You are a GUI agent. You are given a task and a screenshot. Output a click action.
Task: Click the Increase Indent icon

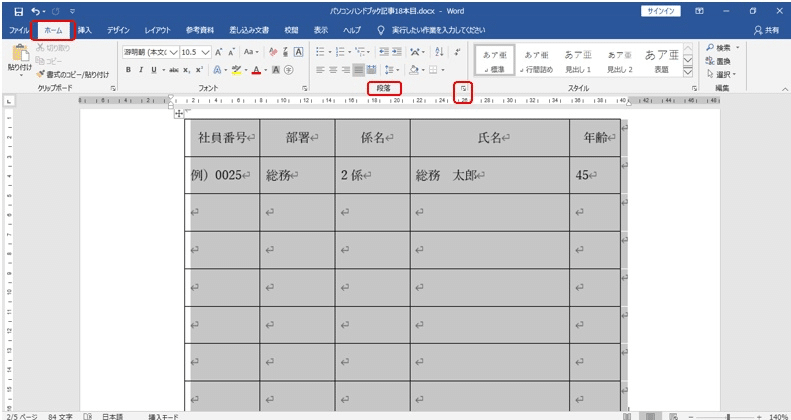coord(397,51)
